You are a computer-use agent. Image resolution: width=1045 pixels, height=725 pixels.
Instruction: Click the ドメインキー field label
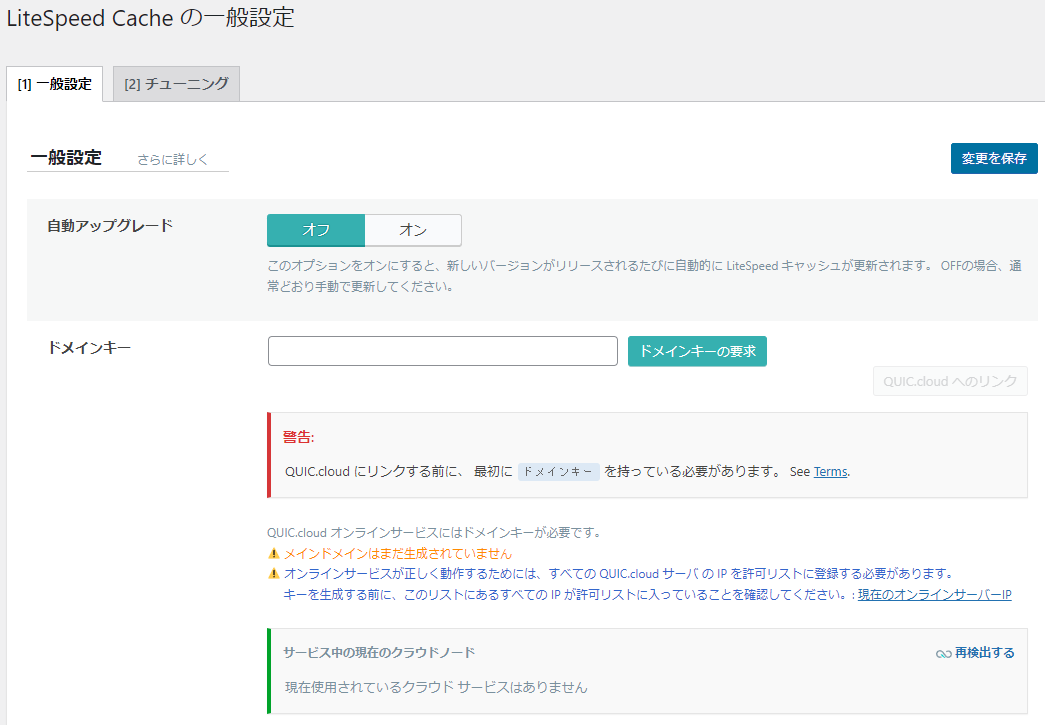89,348
